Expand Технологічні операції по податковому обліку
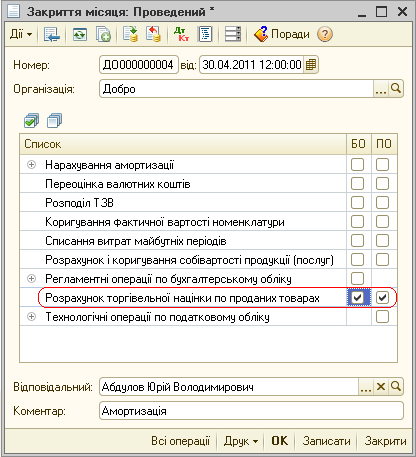The image size is (416, 457). (x=31, y=316)
